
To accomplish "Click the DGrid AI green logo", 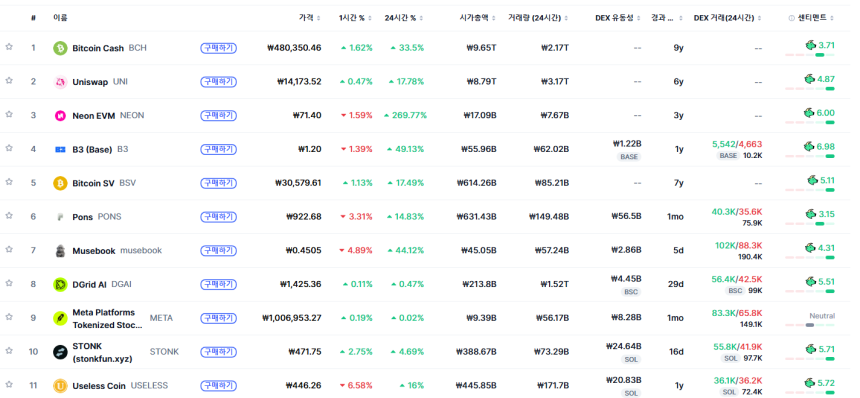I will point(60,285).
